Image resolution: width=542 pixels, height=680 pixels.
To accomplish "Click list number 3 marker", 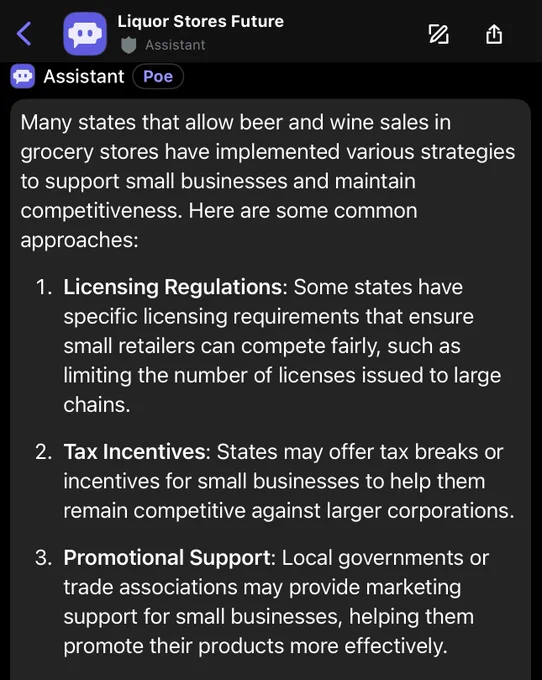I will [44, 558].
